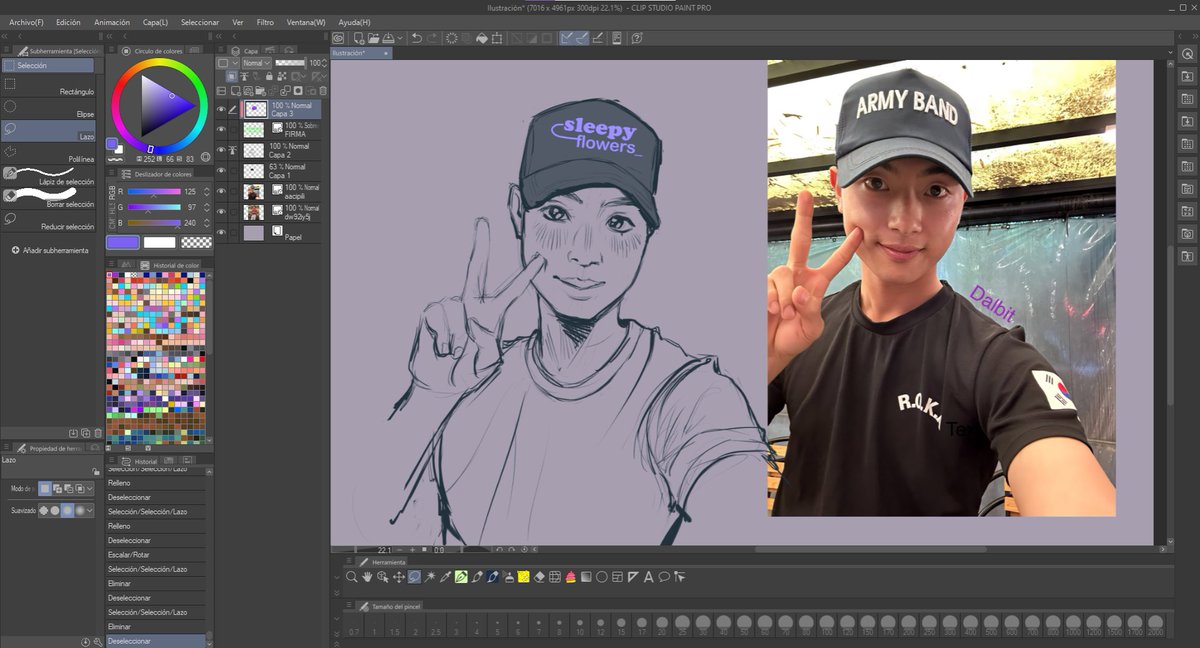
Task: Choose no-Suavizado first option
Action: click(x=43, y=510)
